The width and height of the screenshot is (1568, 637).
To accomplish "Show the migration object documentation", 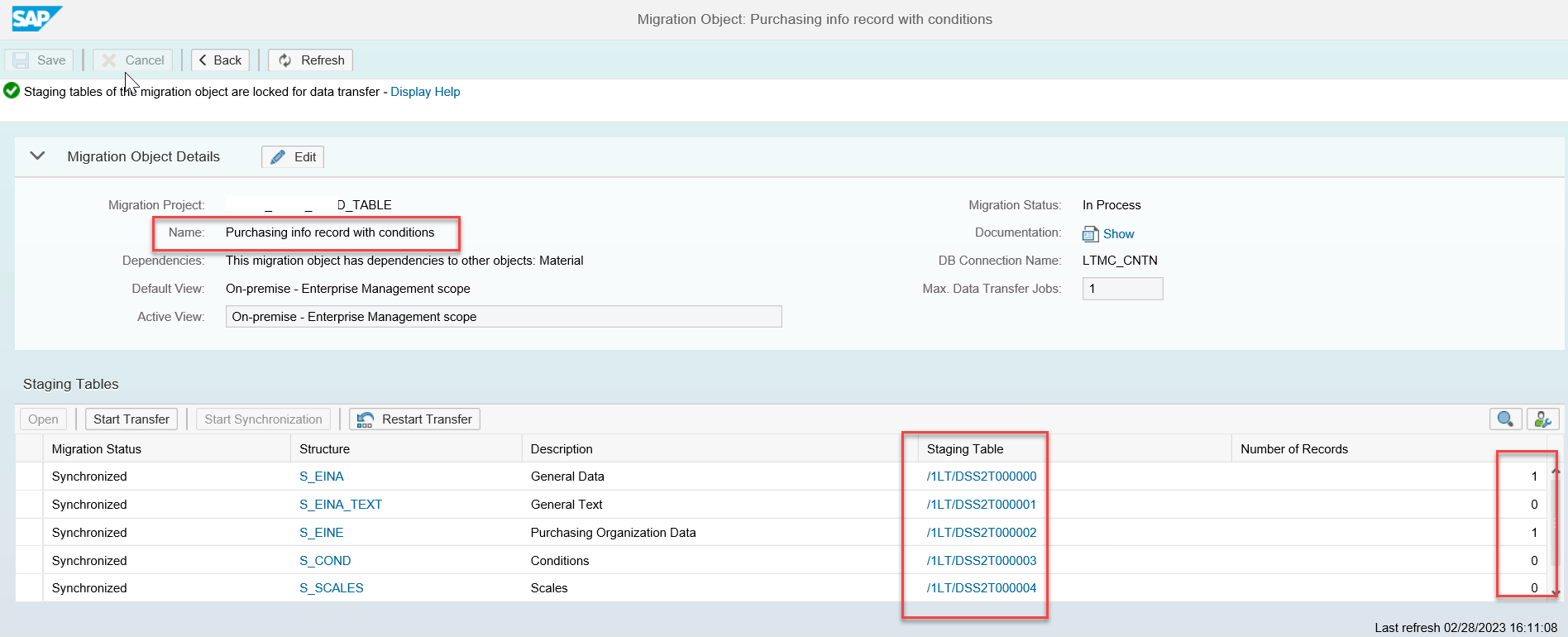I will click(1118, 234).
